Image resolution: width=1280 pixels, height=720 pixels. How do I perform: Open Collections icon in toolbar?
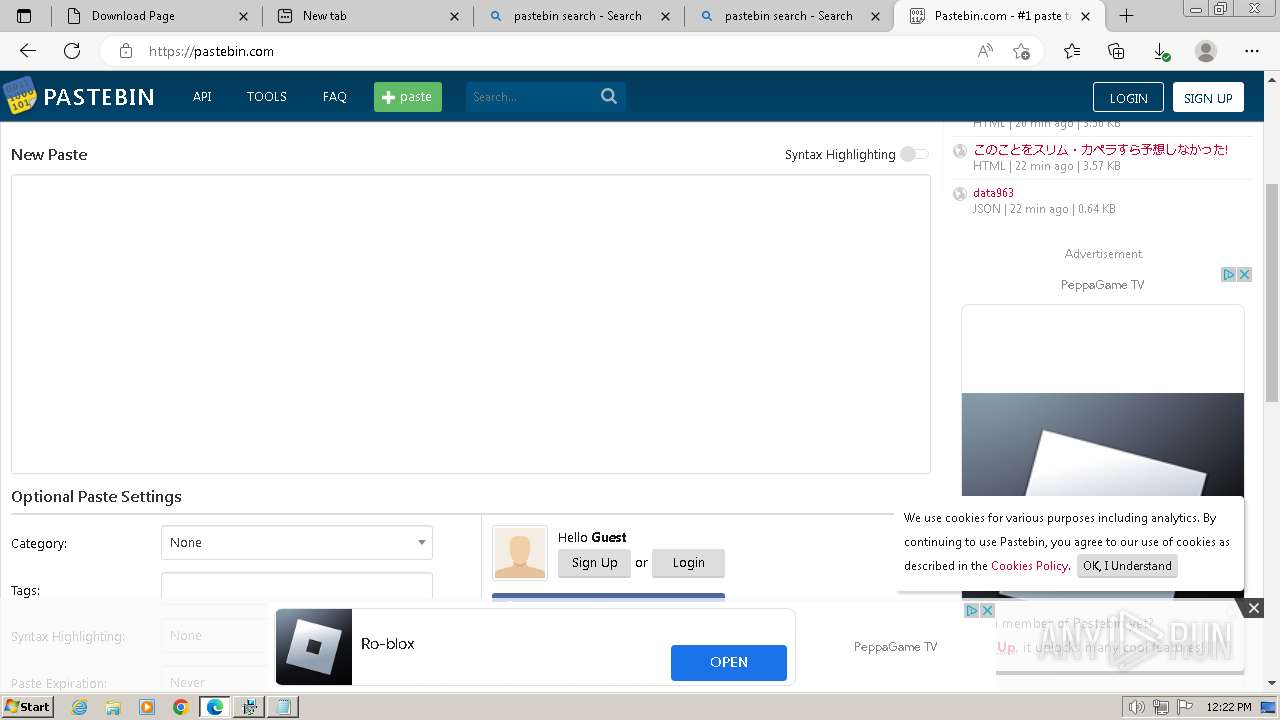click(x=1116, y=51)
